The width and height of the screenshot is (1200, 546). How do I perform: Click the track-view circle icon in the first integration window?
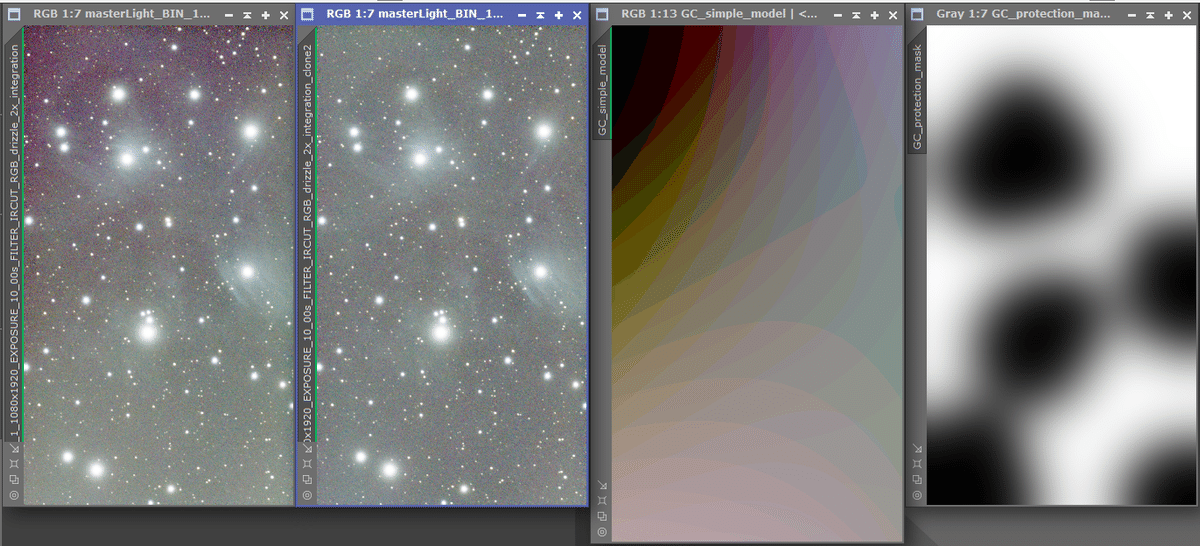click(x=14, y=494)
